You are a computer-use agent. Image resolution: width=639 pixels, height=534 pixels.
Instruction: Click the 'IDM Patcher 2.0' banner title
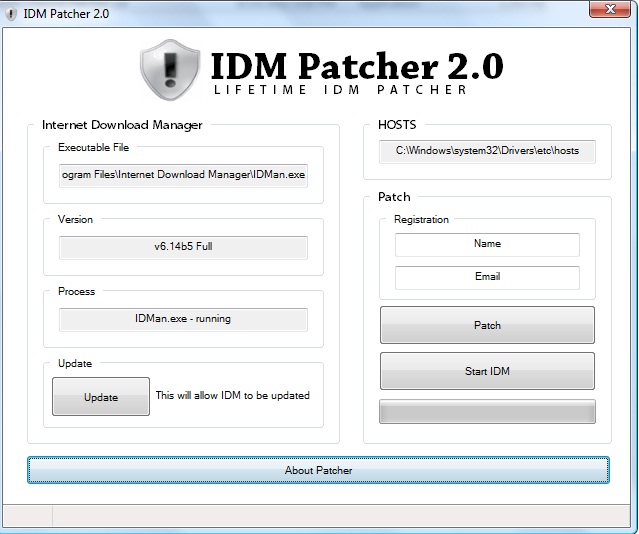click(357, 65)
